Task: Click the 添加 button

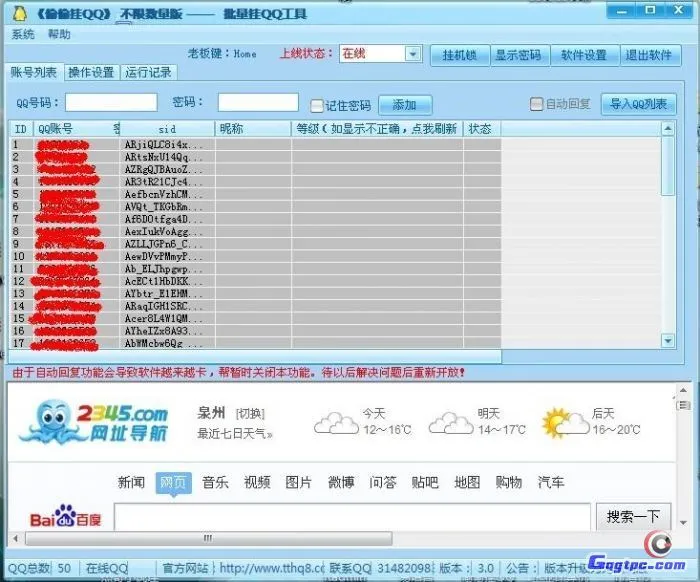Action: 405,105
